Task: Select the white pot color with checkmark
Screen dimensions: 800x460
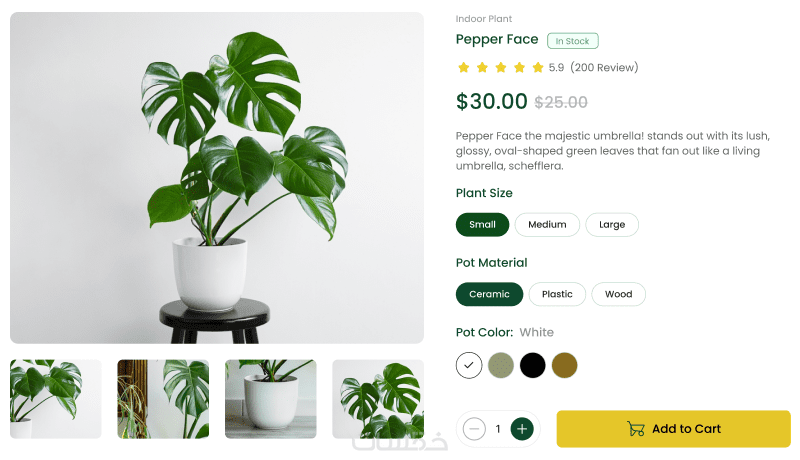Action: (x=469, y=365)
